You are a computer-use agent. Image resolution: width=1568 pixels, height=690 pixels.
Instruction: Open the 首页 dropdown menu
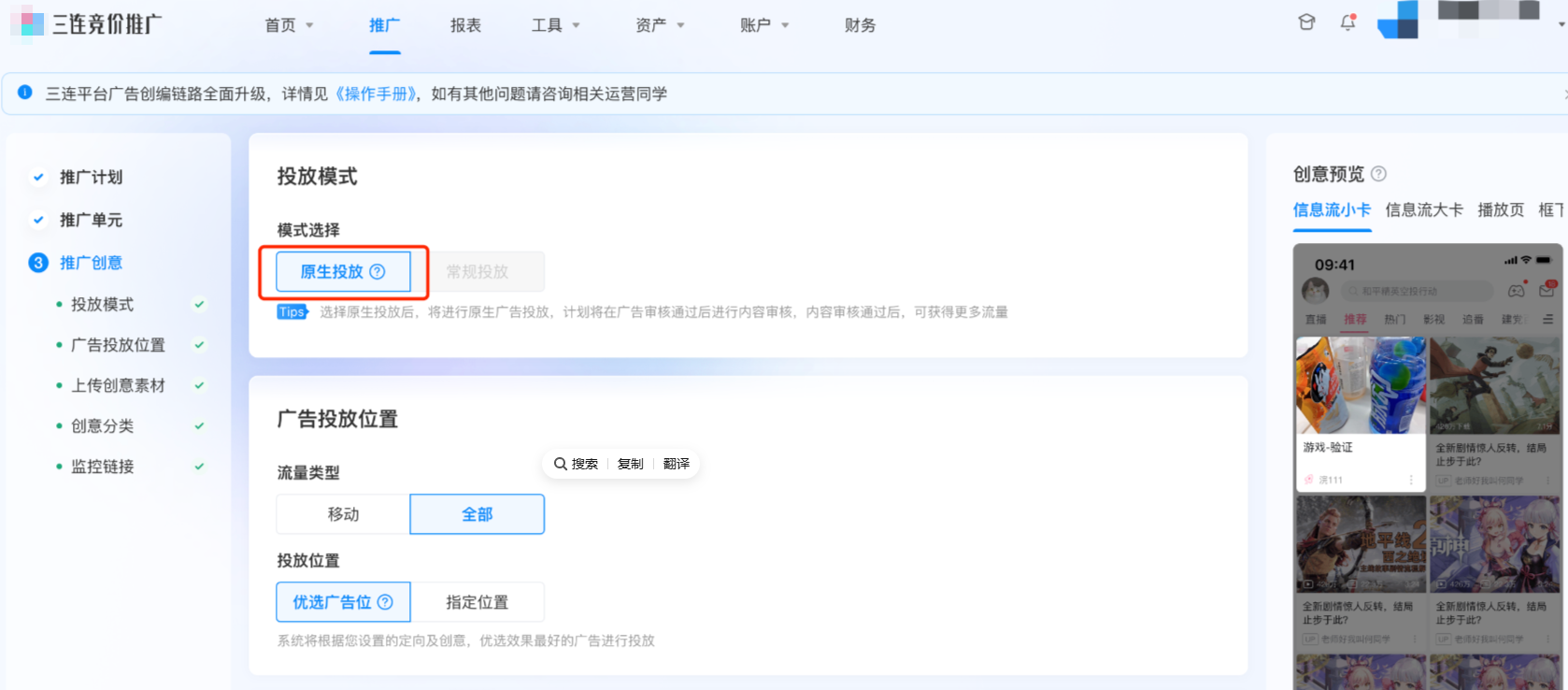pos(289,25)
